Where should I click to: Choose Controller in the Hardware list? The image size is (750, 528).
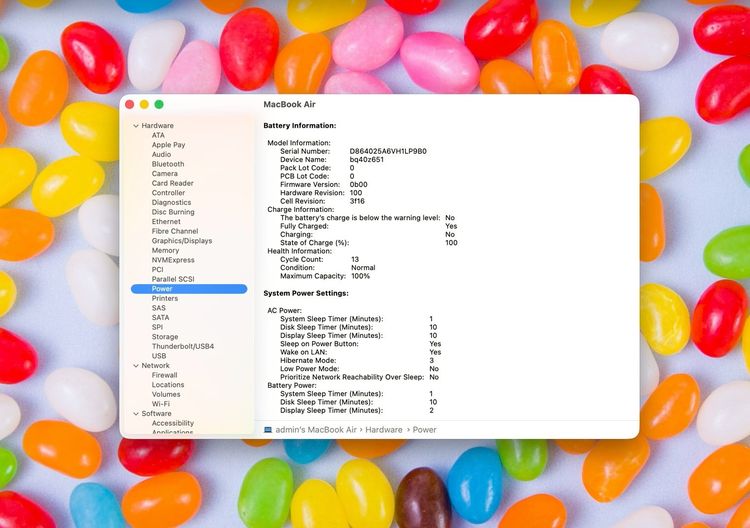pos(168,193)
